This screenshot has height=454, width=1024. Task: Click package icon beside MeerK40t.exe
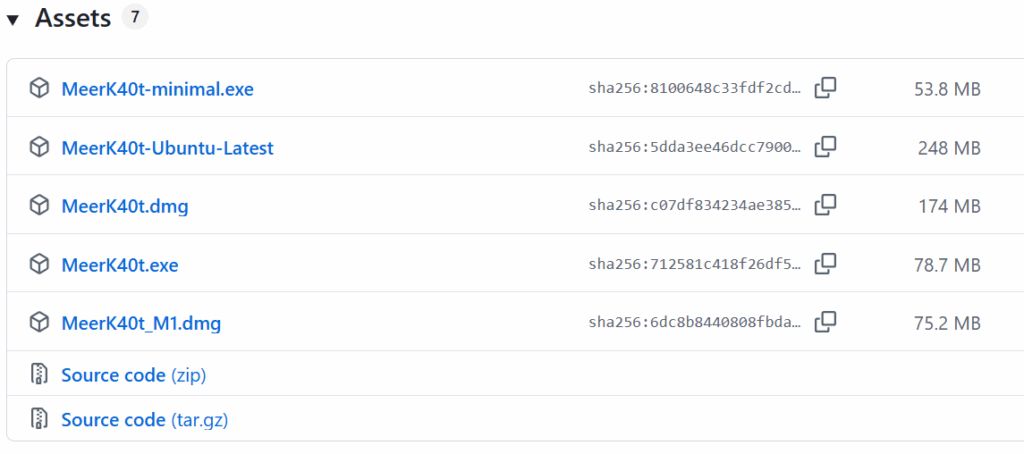pyautogui.click(x=39, y=264)
